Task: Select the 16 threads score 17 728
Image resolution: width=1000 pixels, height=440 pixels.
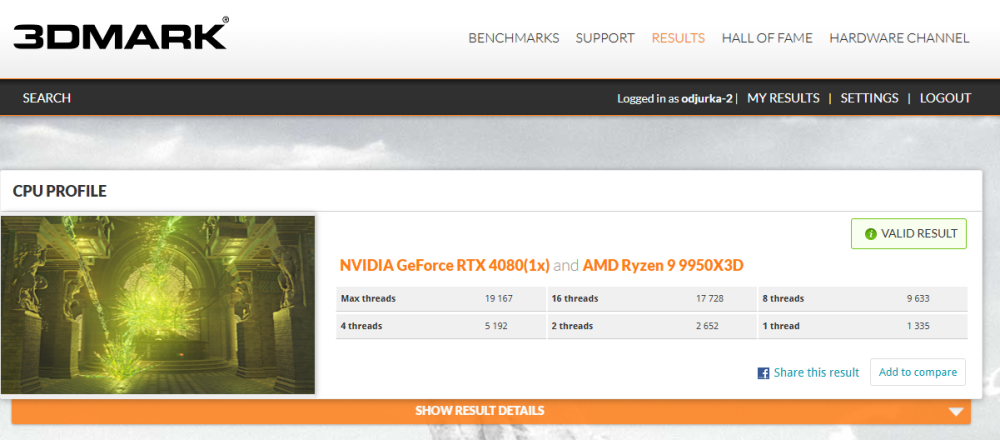Action: [709, 298]
